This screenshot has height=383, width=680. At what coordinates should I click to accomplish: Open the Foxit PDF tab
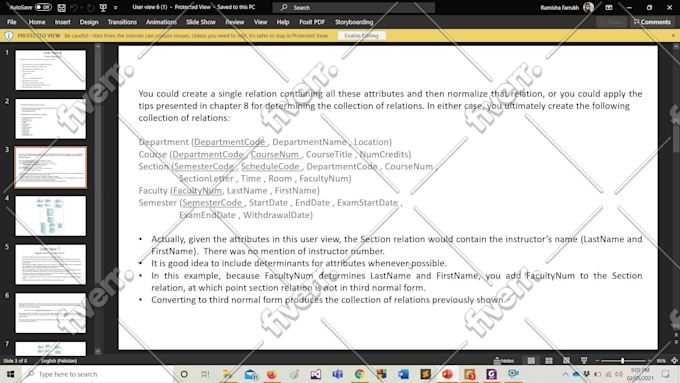coord(312,22)
